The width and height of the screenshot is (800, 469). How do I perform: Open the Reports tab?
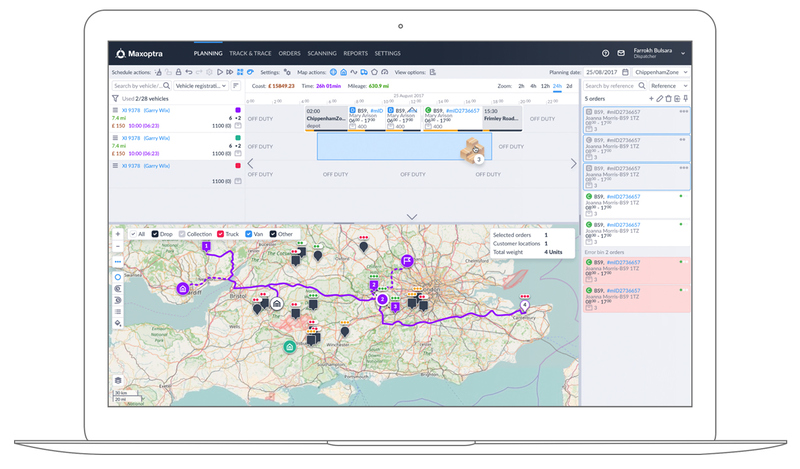click(355, 53)
